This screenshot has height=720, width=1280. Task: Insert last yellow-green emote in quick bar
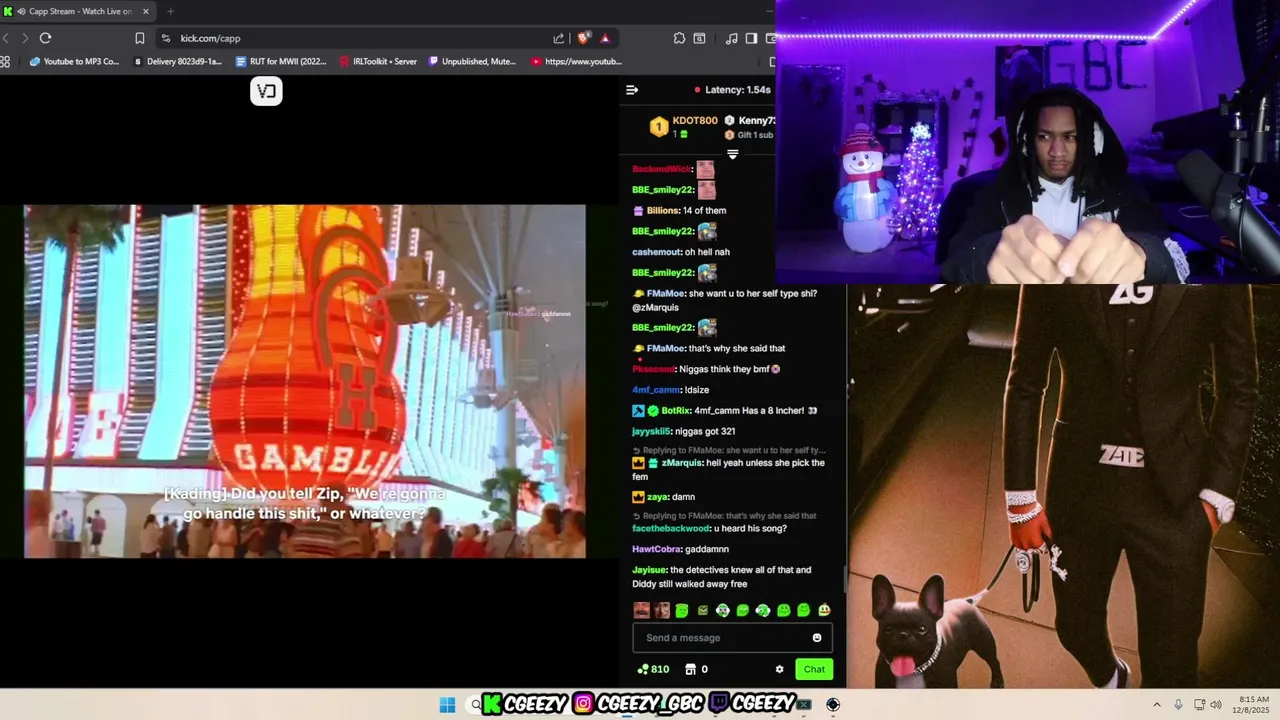824,610
